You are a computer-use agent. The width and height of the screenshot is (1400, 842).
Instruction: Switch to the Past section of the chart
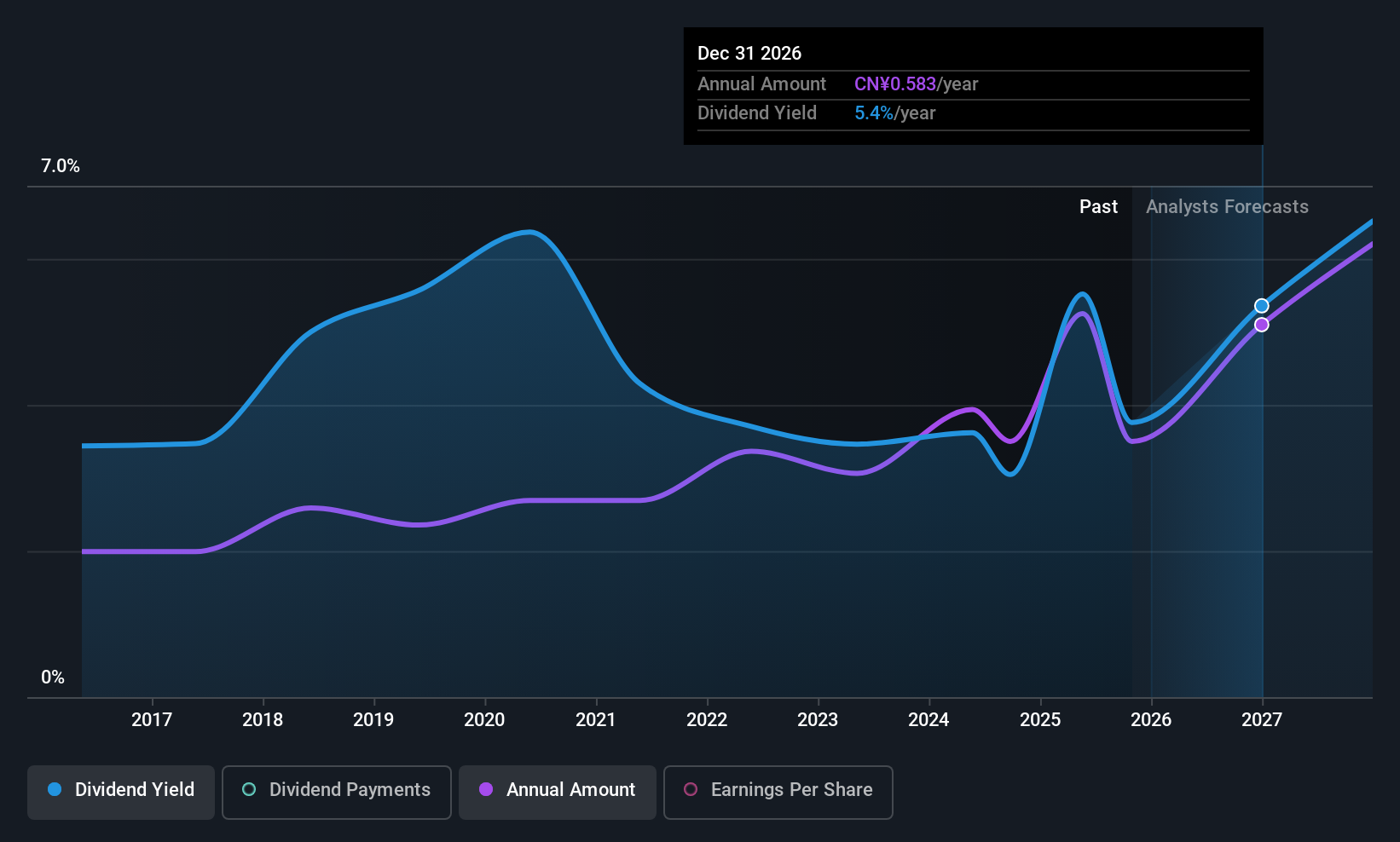pos(1098,206)
